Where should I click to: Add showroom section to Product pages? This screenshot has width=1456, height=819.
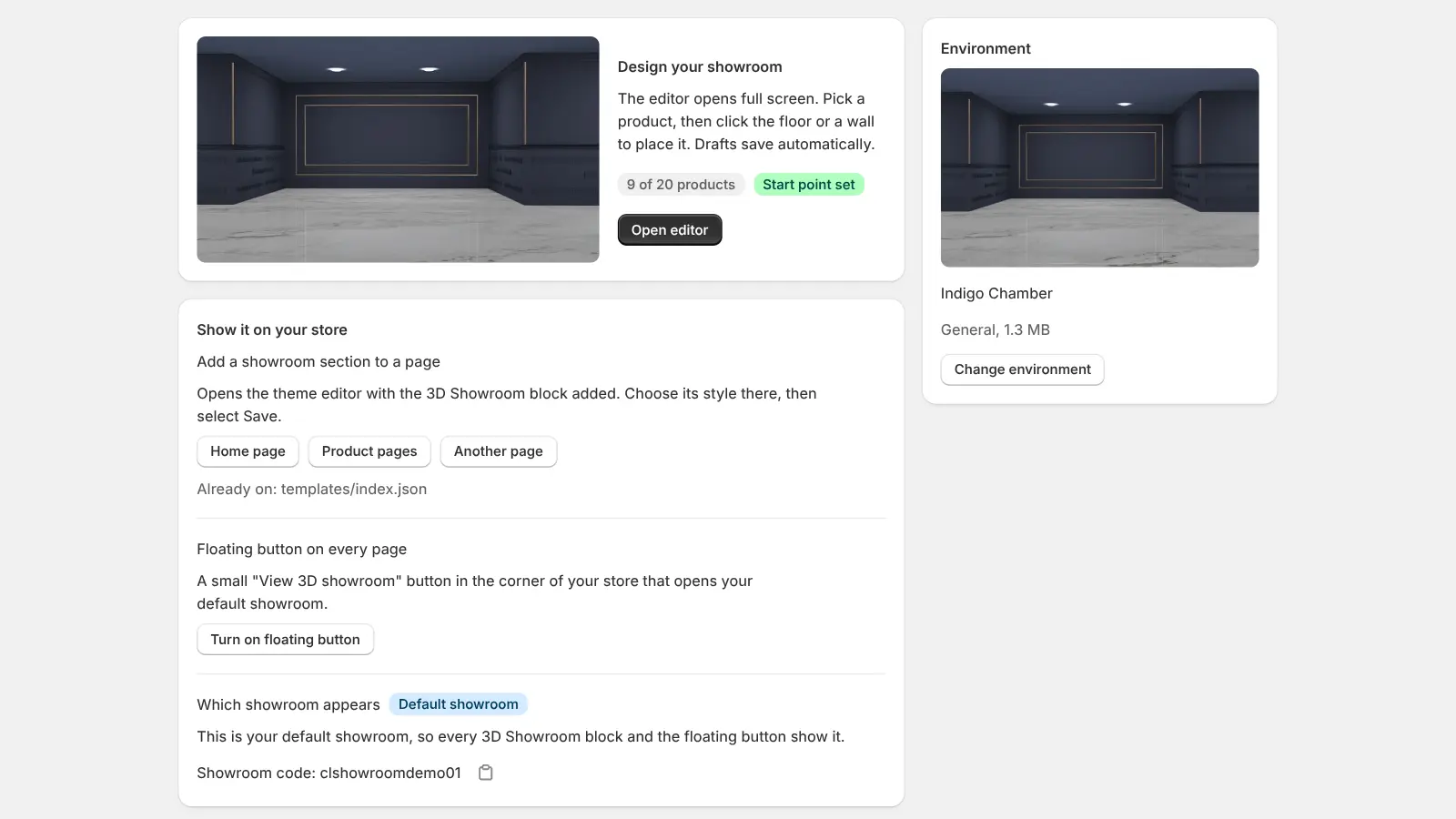[x=369, y=451]
